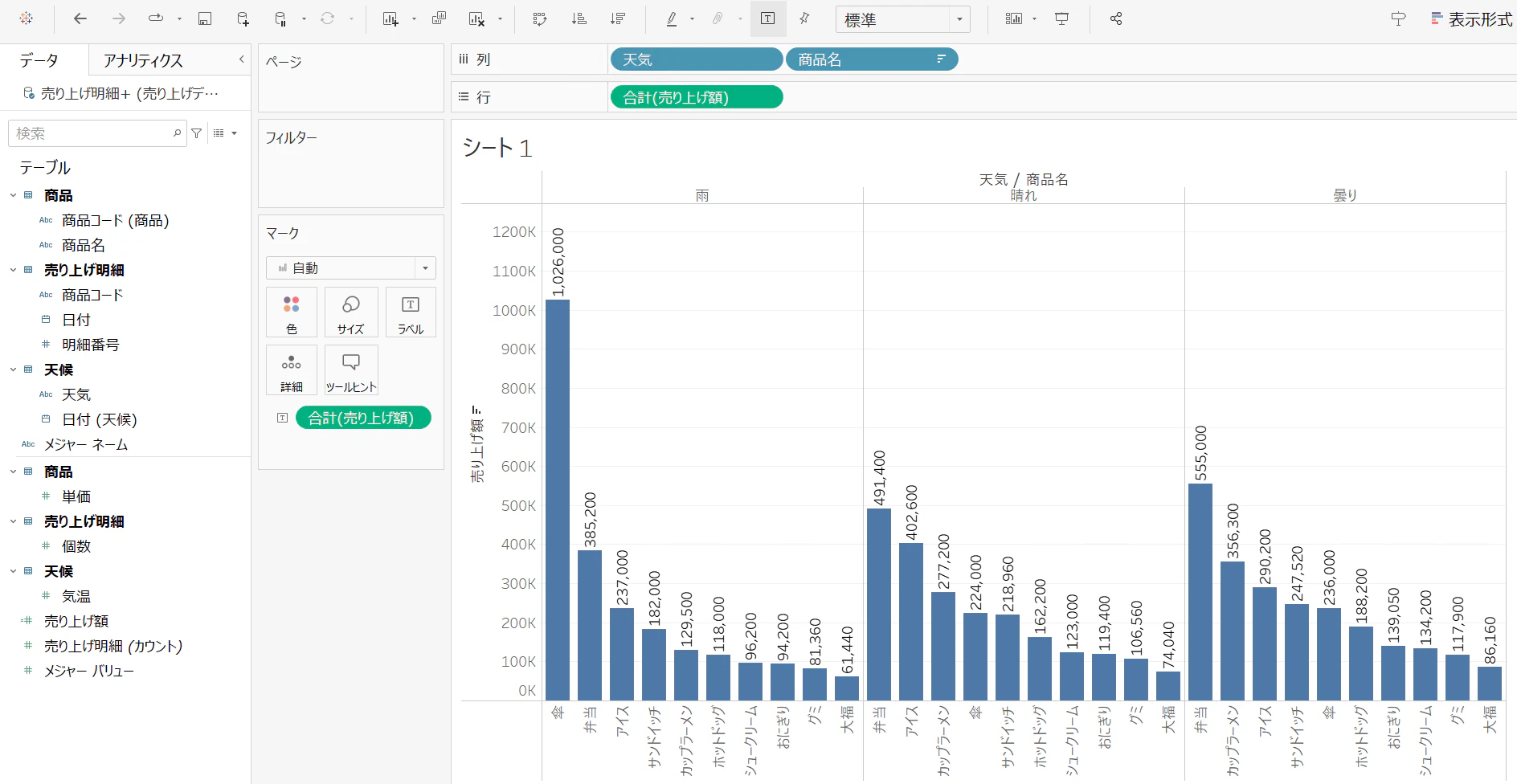Click the sort icon on 売り上げ額 axis

coord(477,410)
